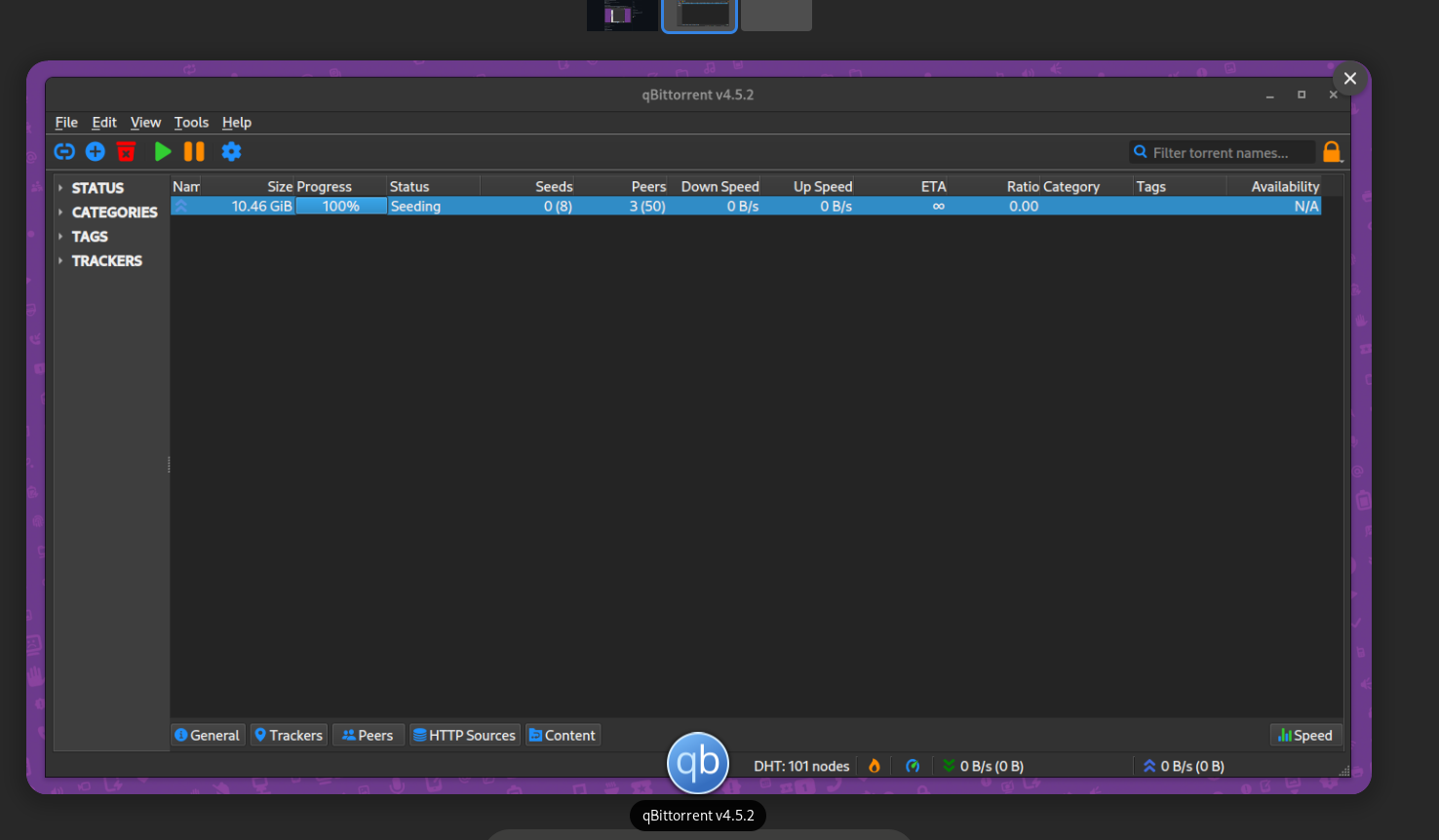Delete the selected torrent

pos(126,151)
